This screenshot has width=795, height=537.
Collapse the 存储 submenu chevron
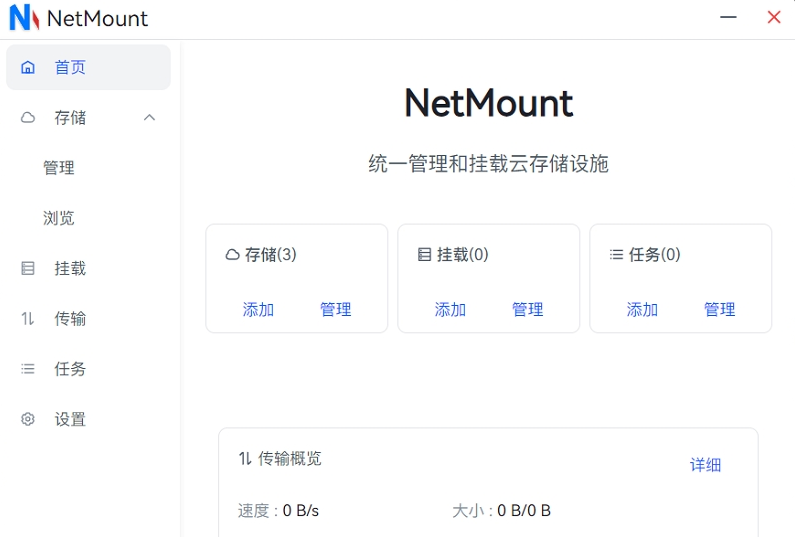pos(150,118)
